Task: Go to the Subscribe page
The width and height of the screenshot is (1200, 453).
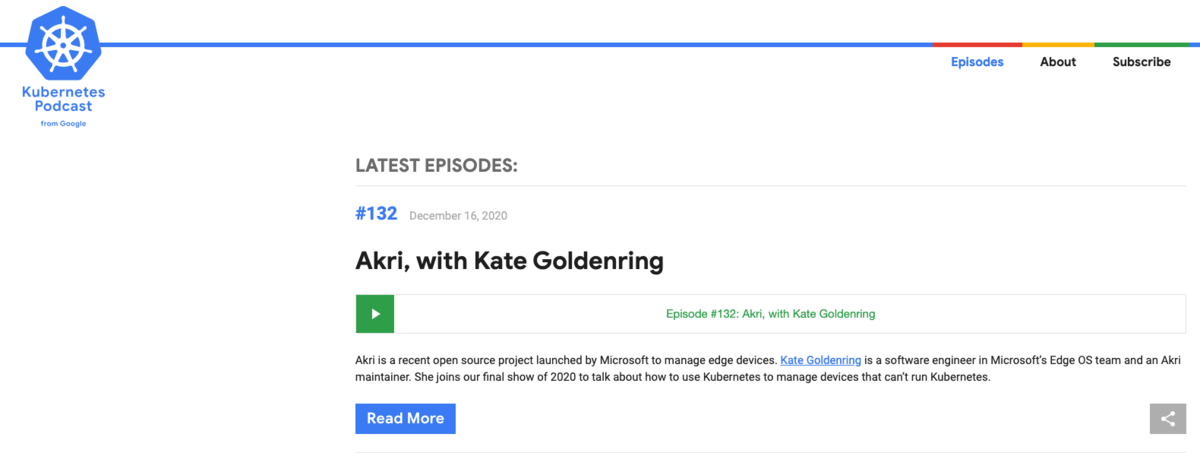Action: click(x=1141, y=62)
